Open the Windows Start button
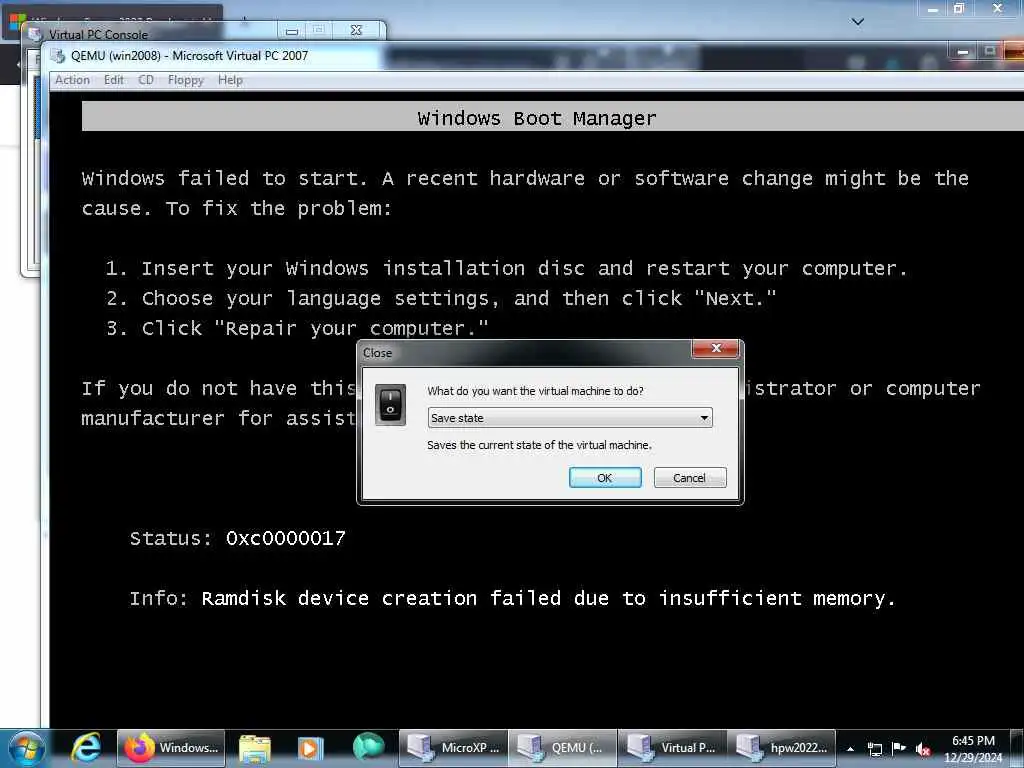This screenshot has height=768, width=1024. [25, 748]
